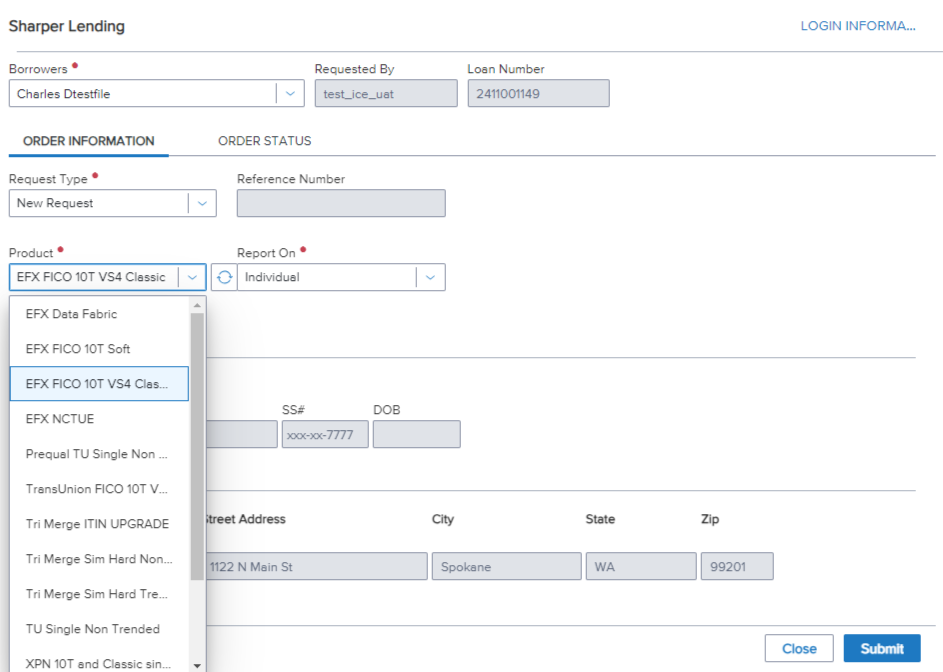Open the Report On dropdown
This screenshot has width=943, height=672.
pos(430,277)
